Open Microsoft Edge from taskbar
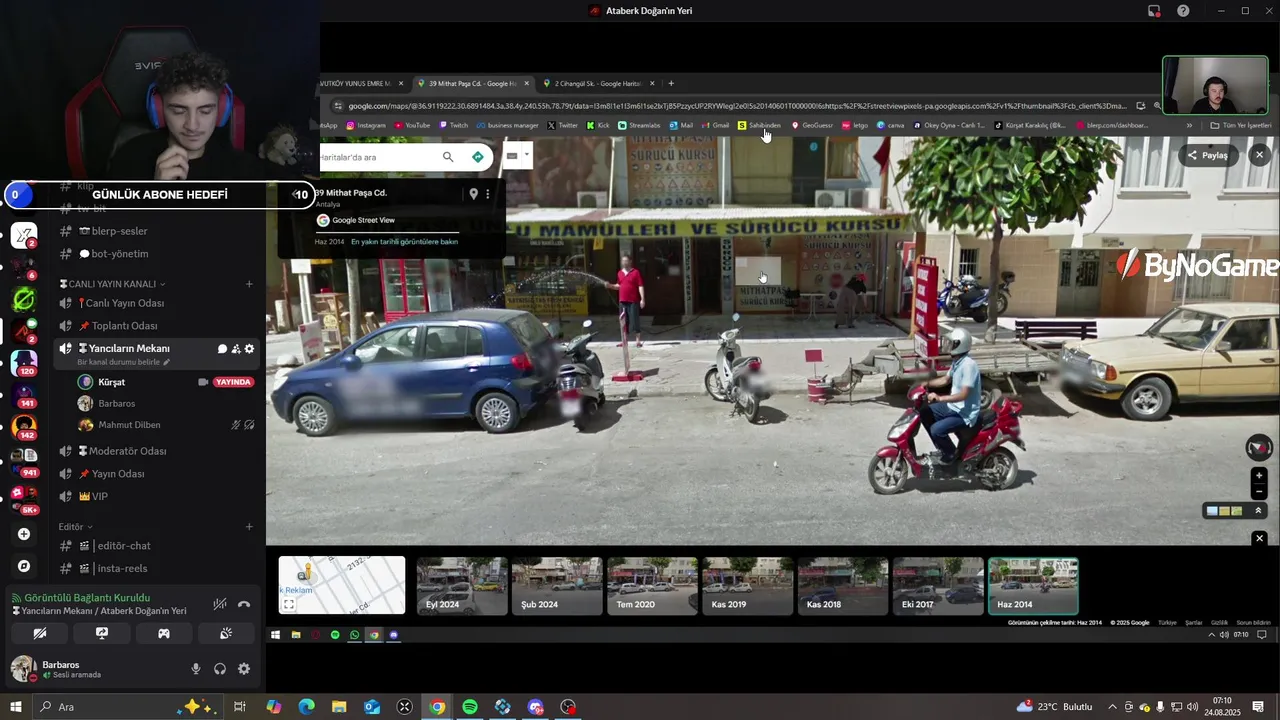Screen dimensions: 1280x720 [x=306, y=707]
